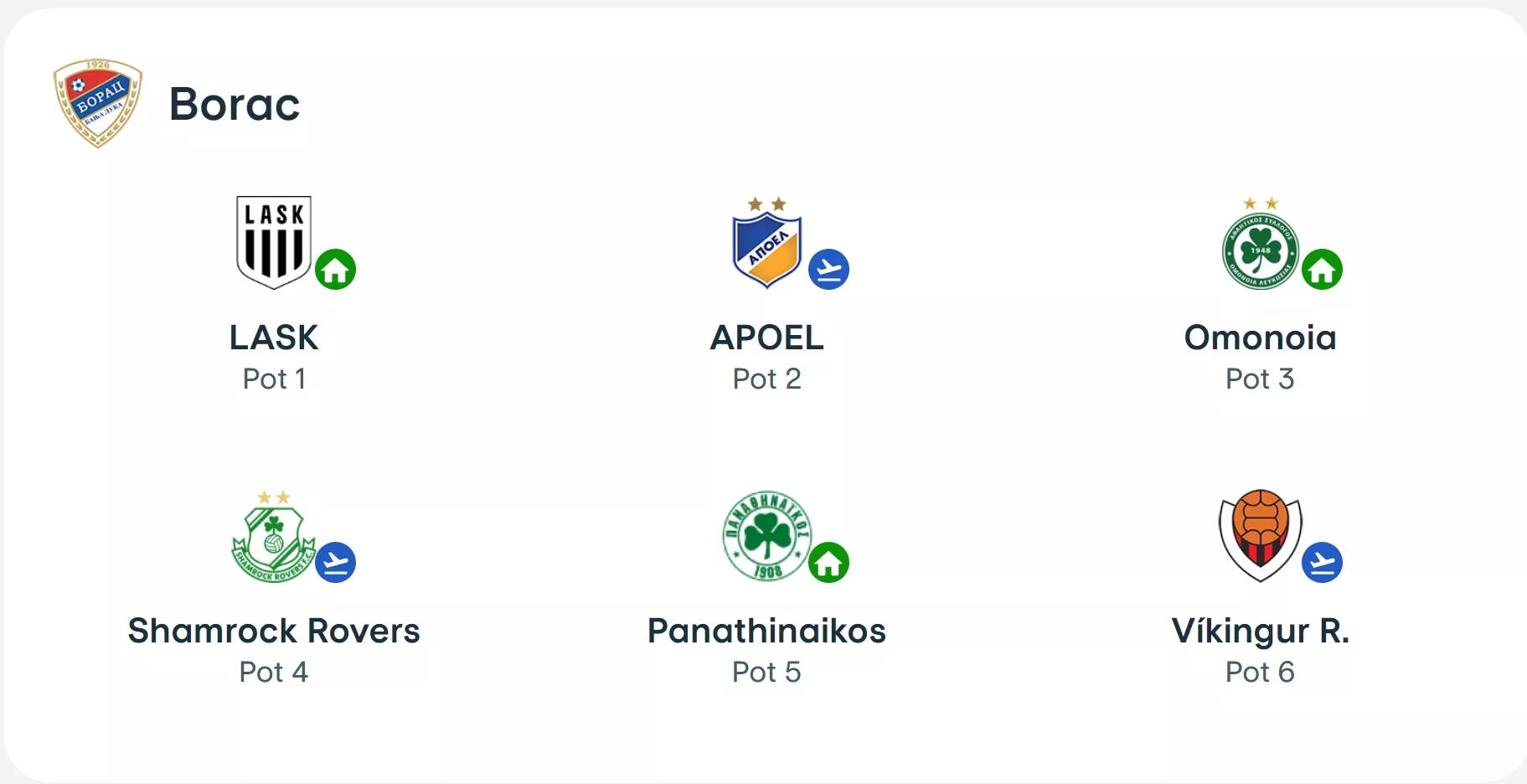This screenshot has height=784, width=1527.
Task: Click away plane icon beside Víkingur R.
Action: [x=1323, y=563]
